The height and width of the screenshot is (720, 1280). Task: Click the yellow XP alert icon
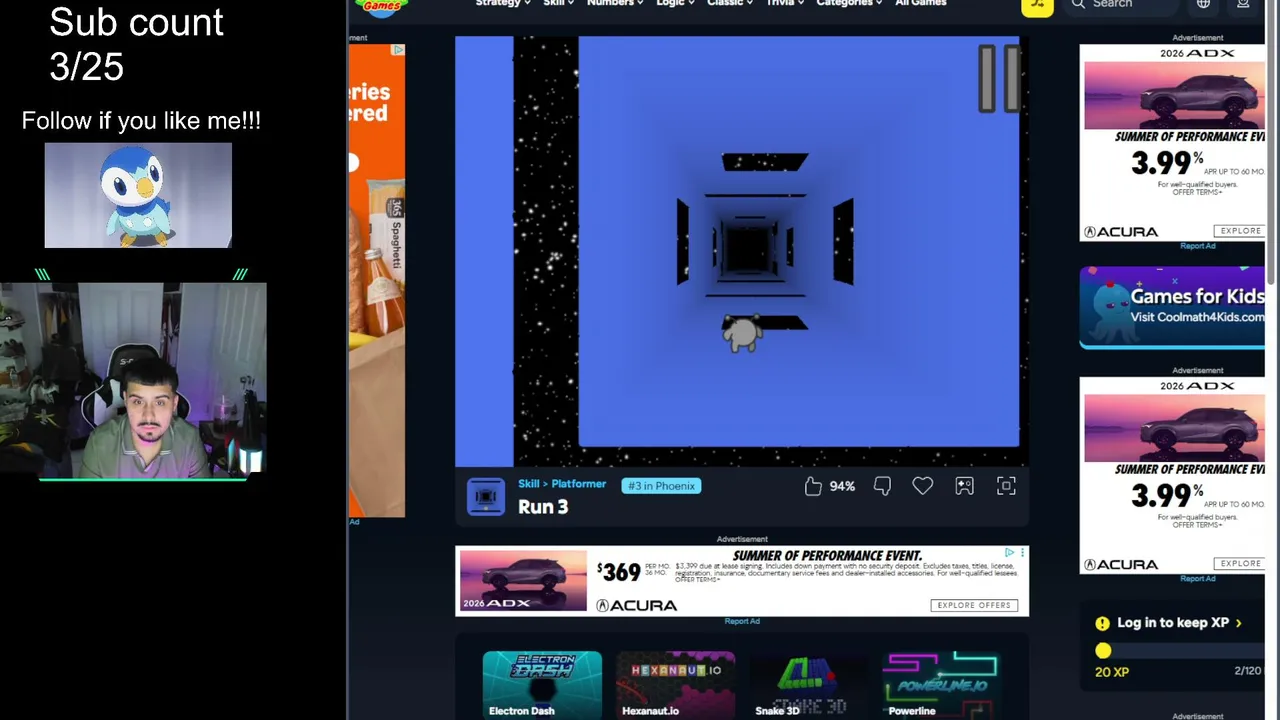[x=1102, y=623]
